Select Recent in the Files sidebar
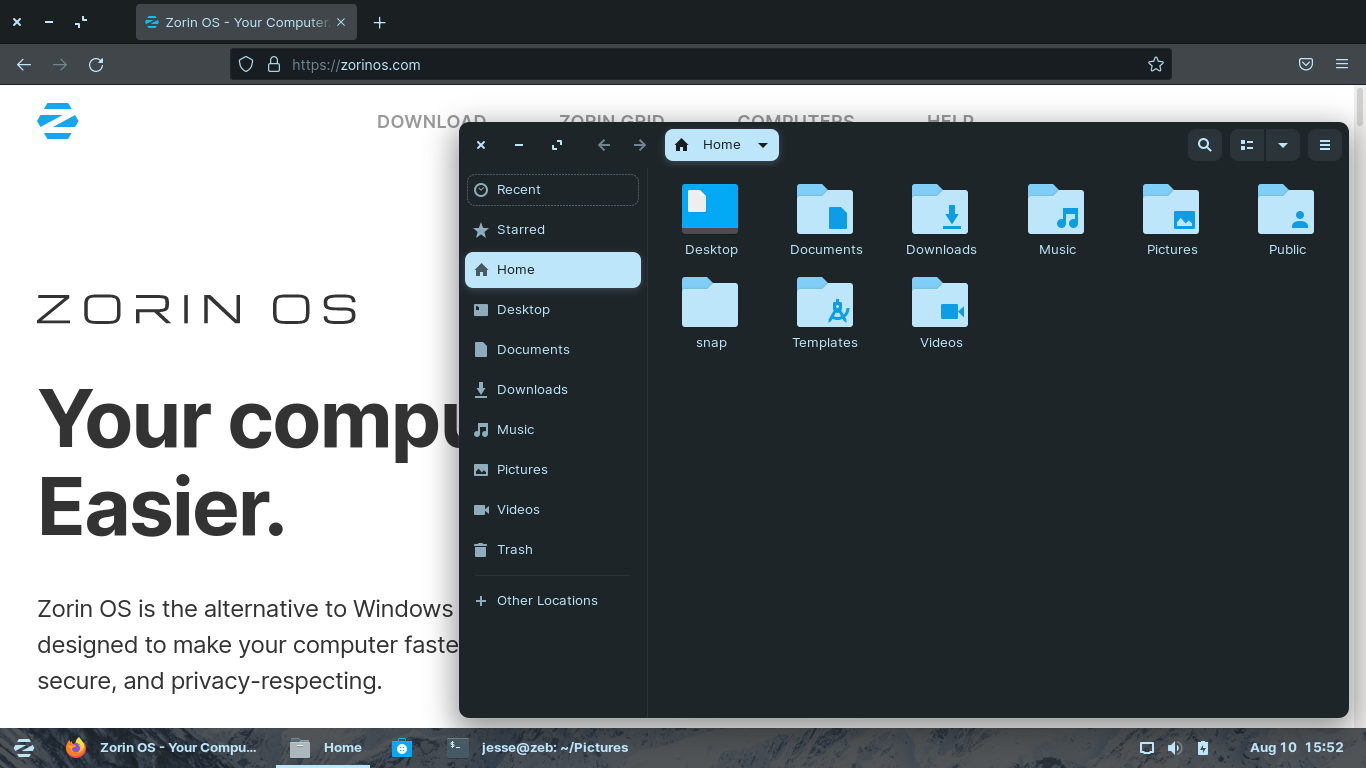Screen dimensions: 1366x768 [x=553, y=190]
